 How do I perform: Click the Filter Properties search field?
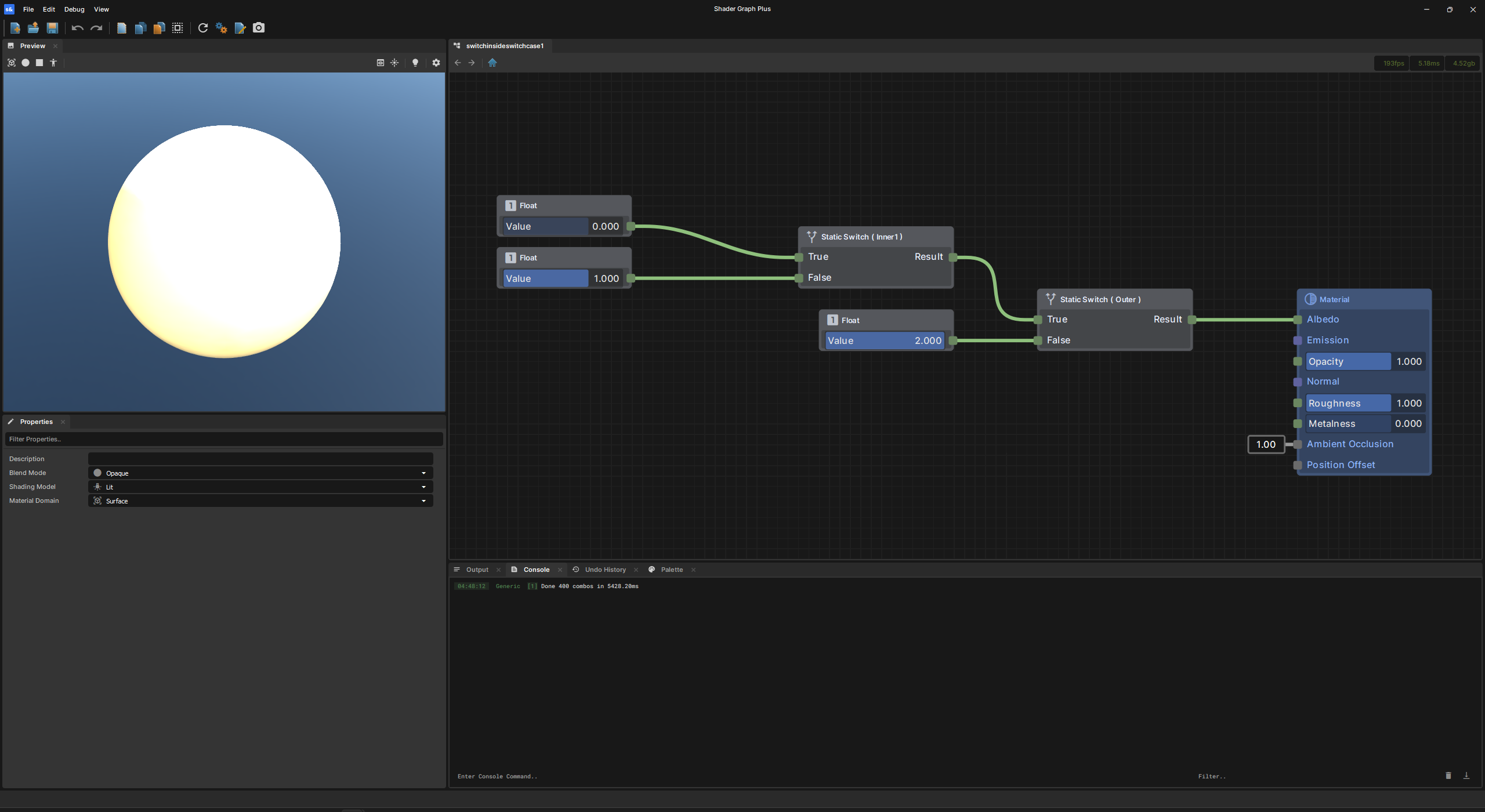pos(224,439)
